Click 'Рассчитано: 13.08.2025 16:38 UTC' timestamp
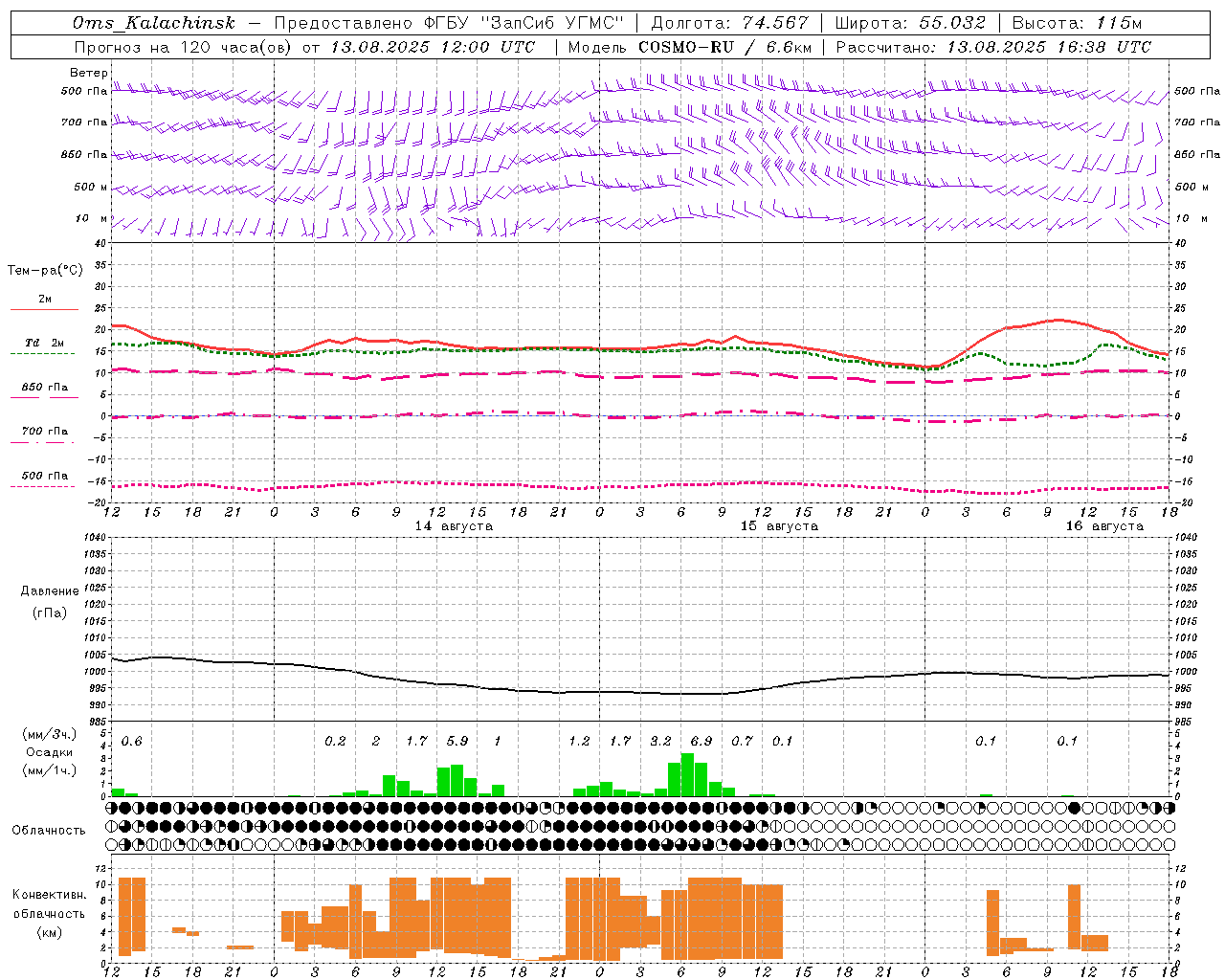The image size is (1225, 980). 993,47
